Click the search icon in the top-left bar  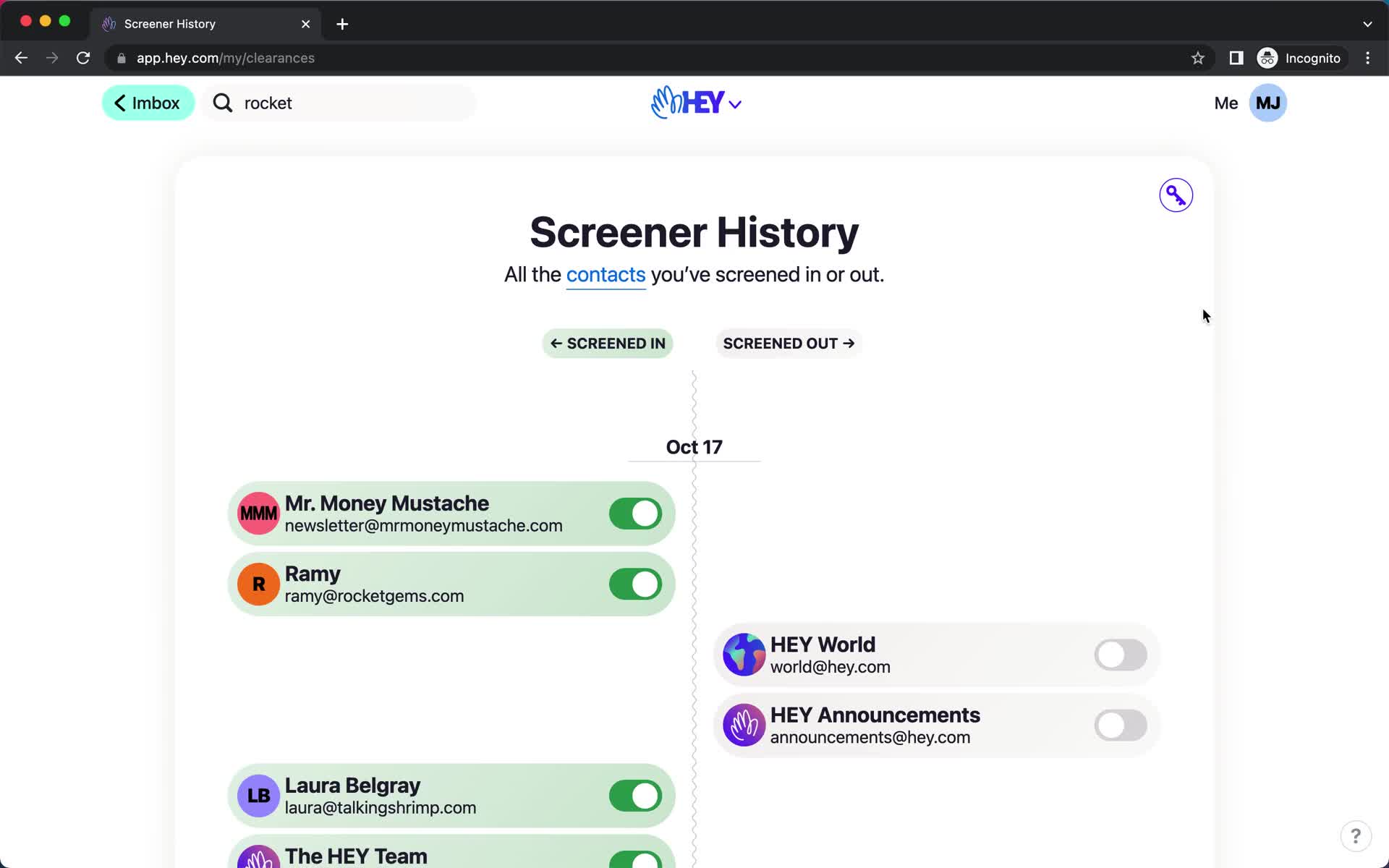pyautogui.click(x=223, y=103)
